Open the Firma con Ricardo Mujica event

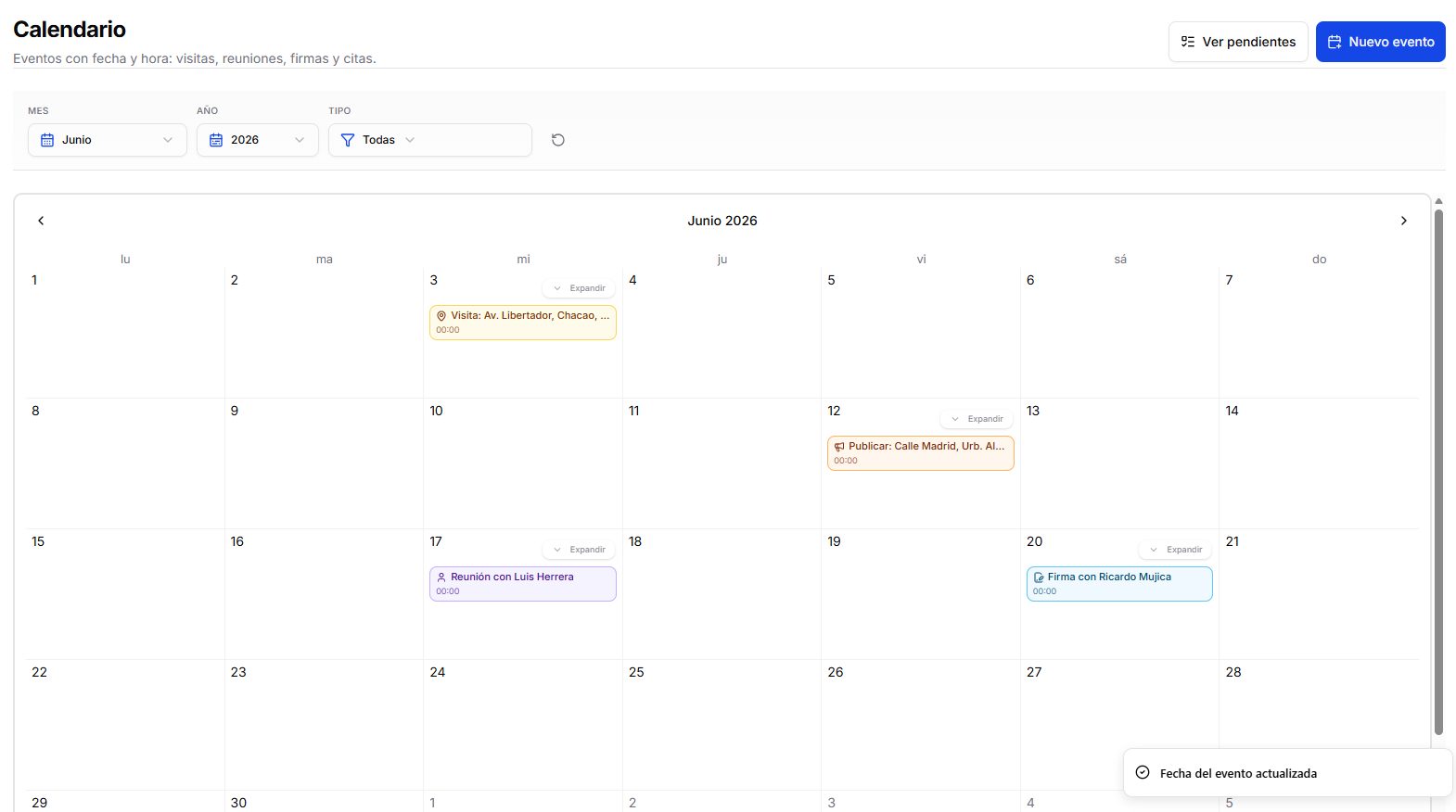click(1119, 584)
